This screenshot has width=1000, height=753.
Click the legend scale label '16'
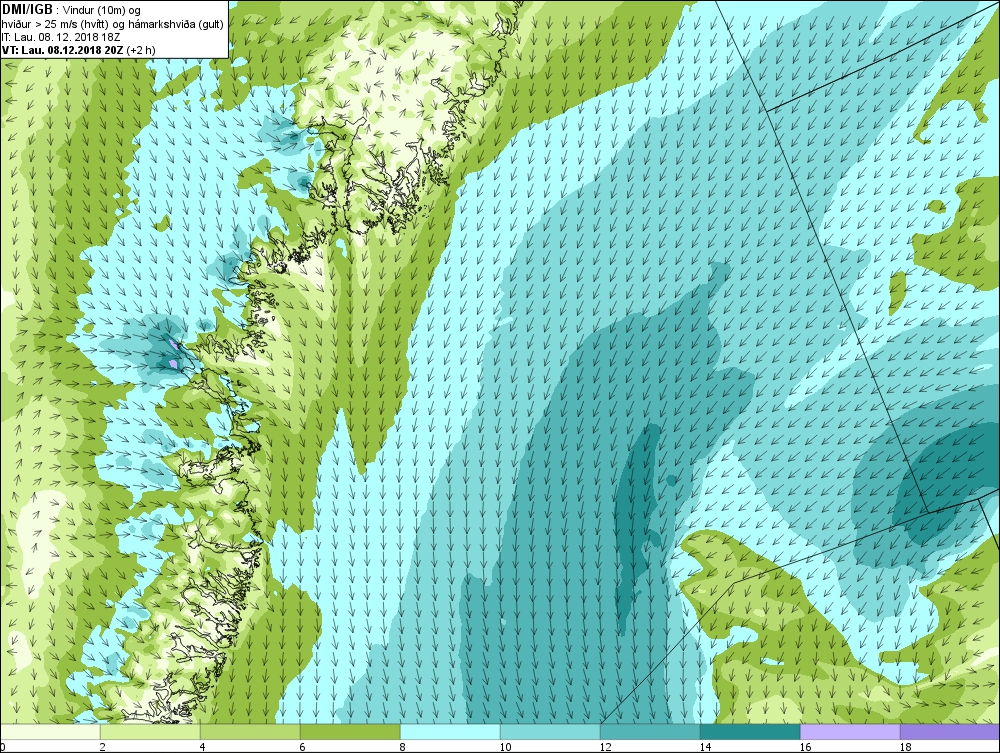(x=805, y=747)
